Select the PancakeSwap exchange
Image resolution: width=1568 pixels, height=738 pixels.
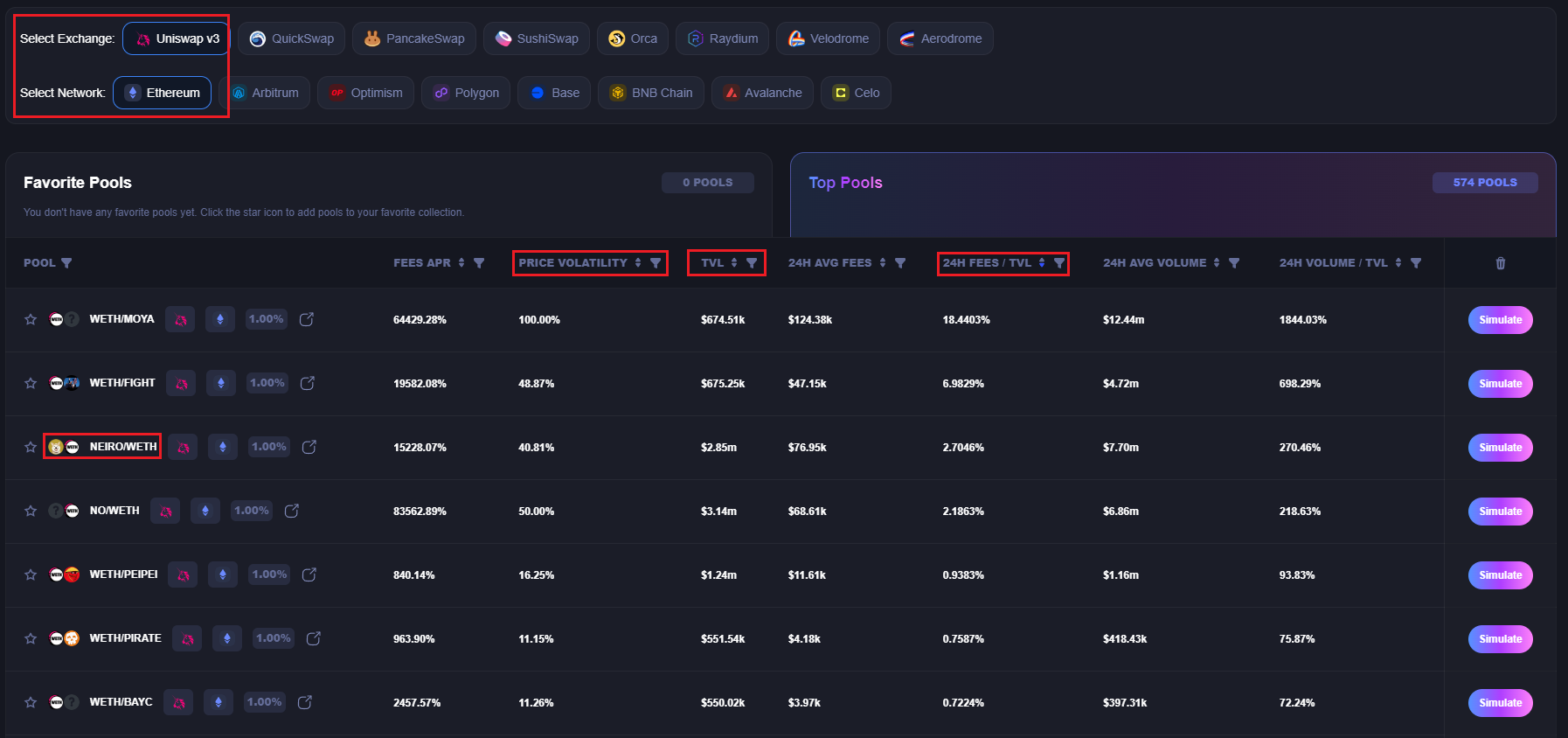[x=414, y=39]
